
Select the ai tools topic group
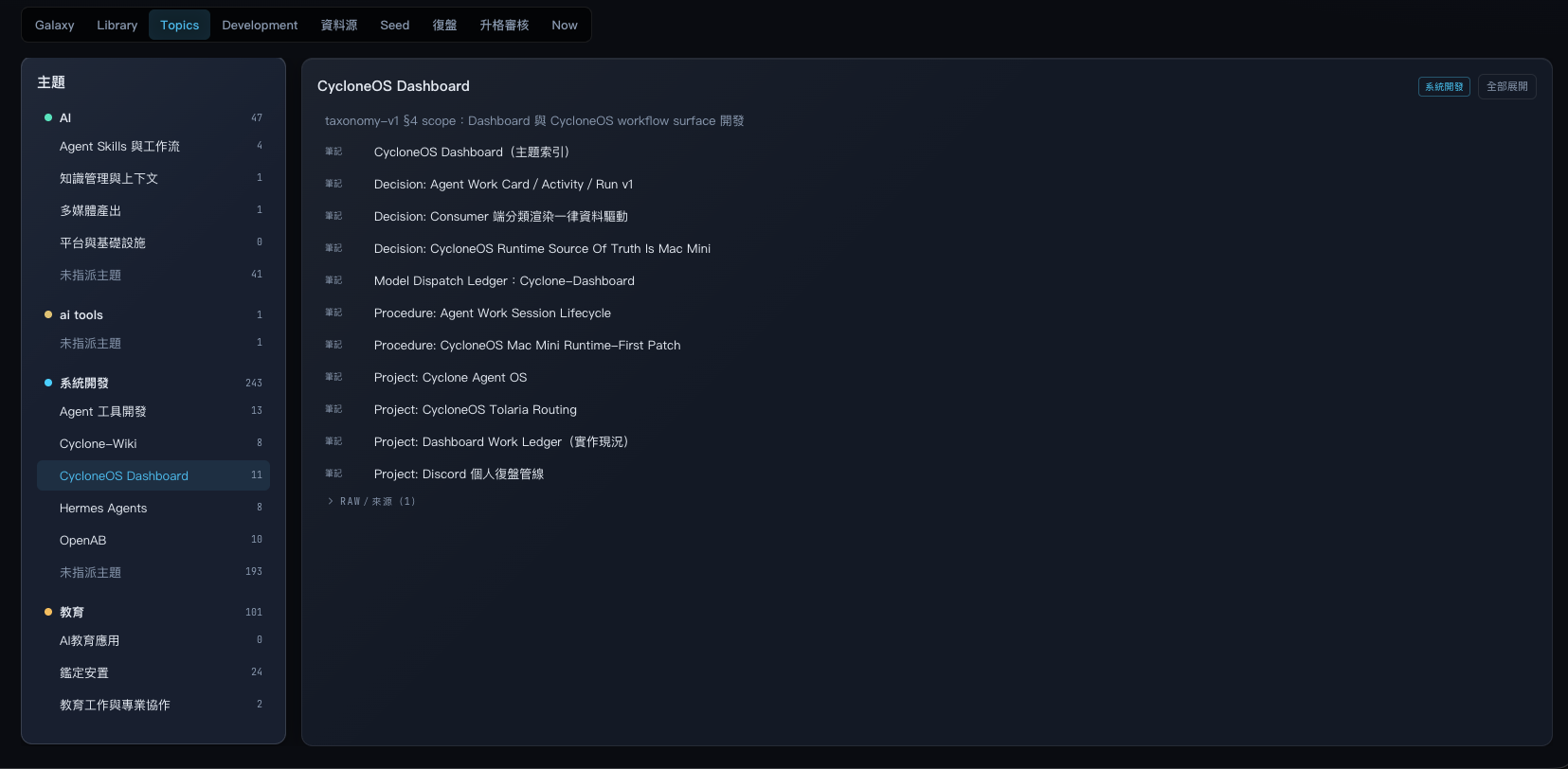pos(153,314)
